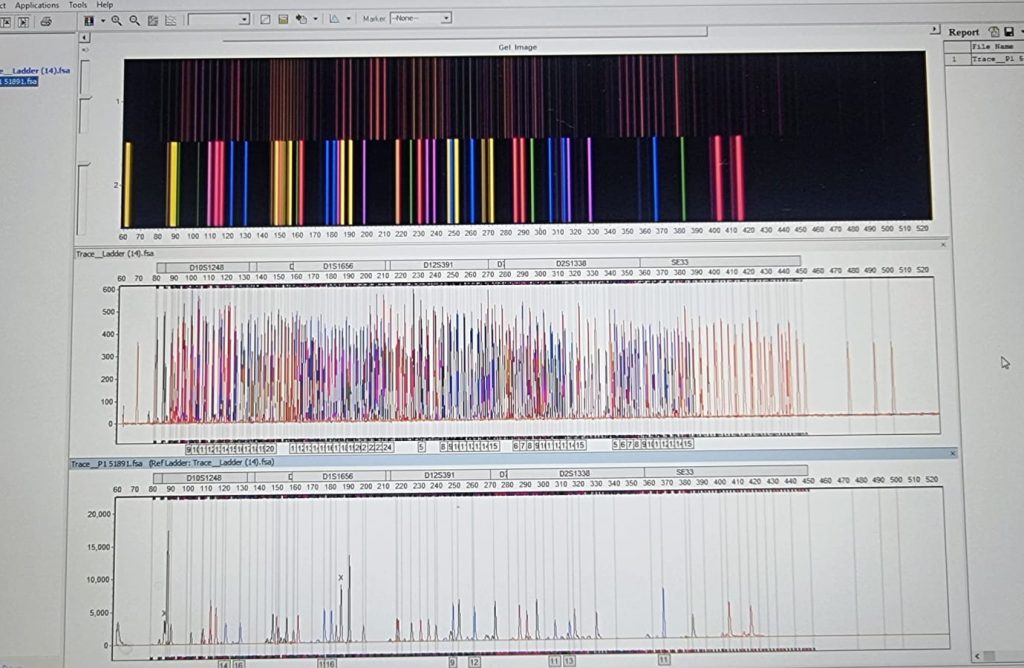Image resolution: width=1024 pixels, height=668 pixels.
Task: Click the Report settings icon
Action: click(x=994, y=31)
